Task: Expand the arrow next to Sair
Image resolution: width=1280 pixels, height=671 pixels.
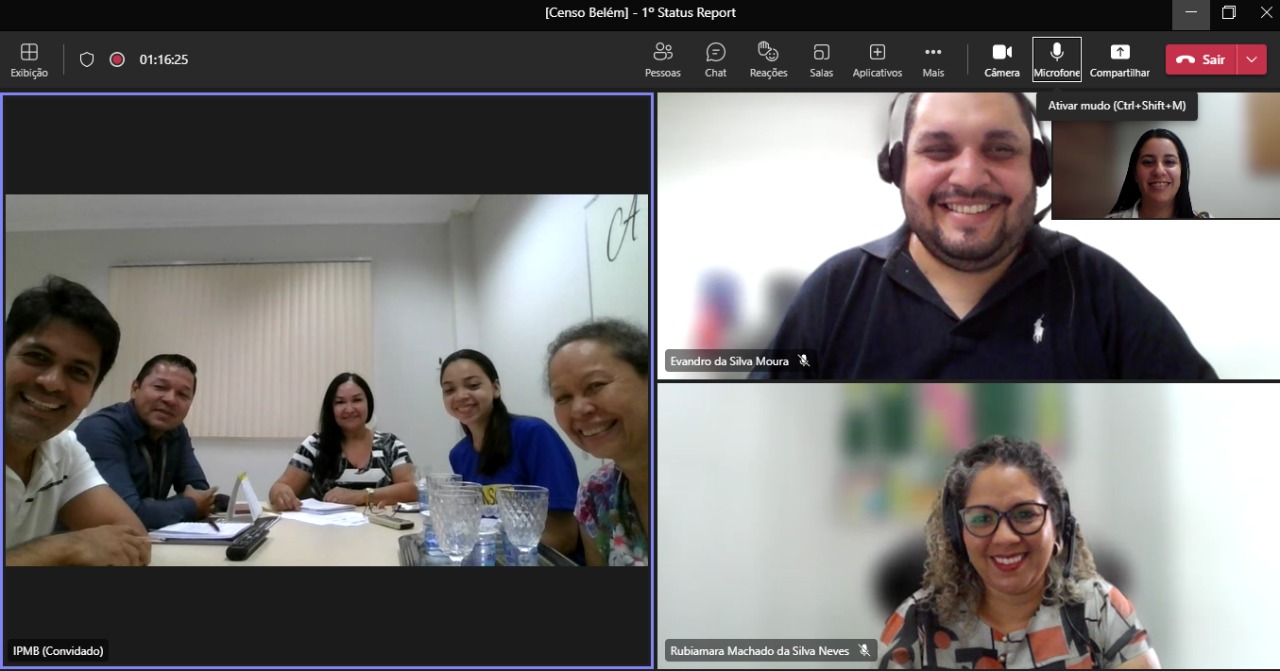Action: [x=1252, y=60]
